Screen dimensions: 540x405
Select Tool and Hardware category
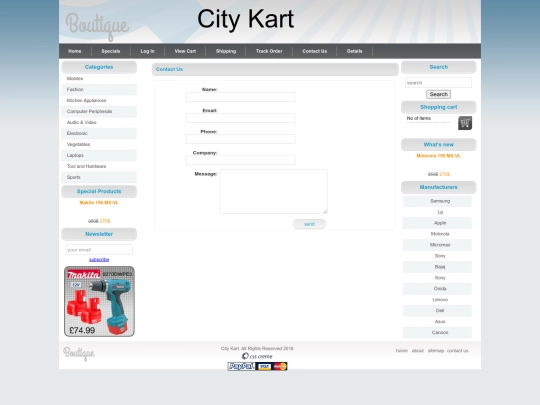(99, 166)
